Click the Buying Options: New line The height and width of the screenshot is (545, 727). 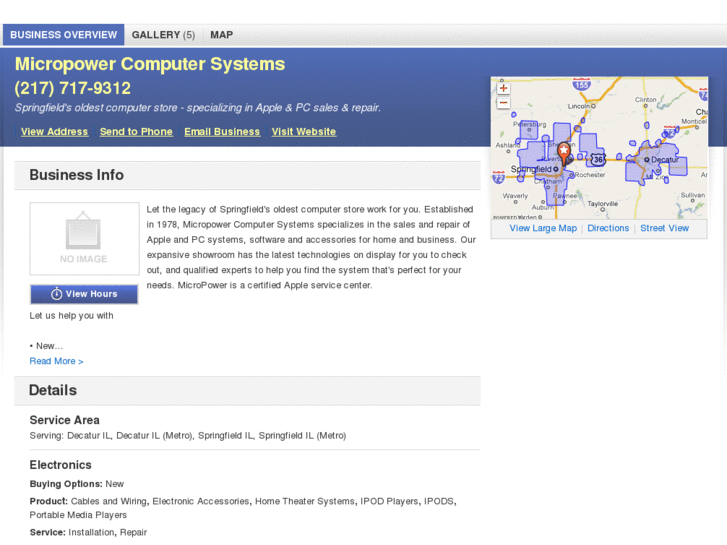77,484
